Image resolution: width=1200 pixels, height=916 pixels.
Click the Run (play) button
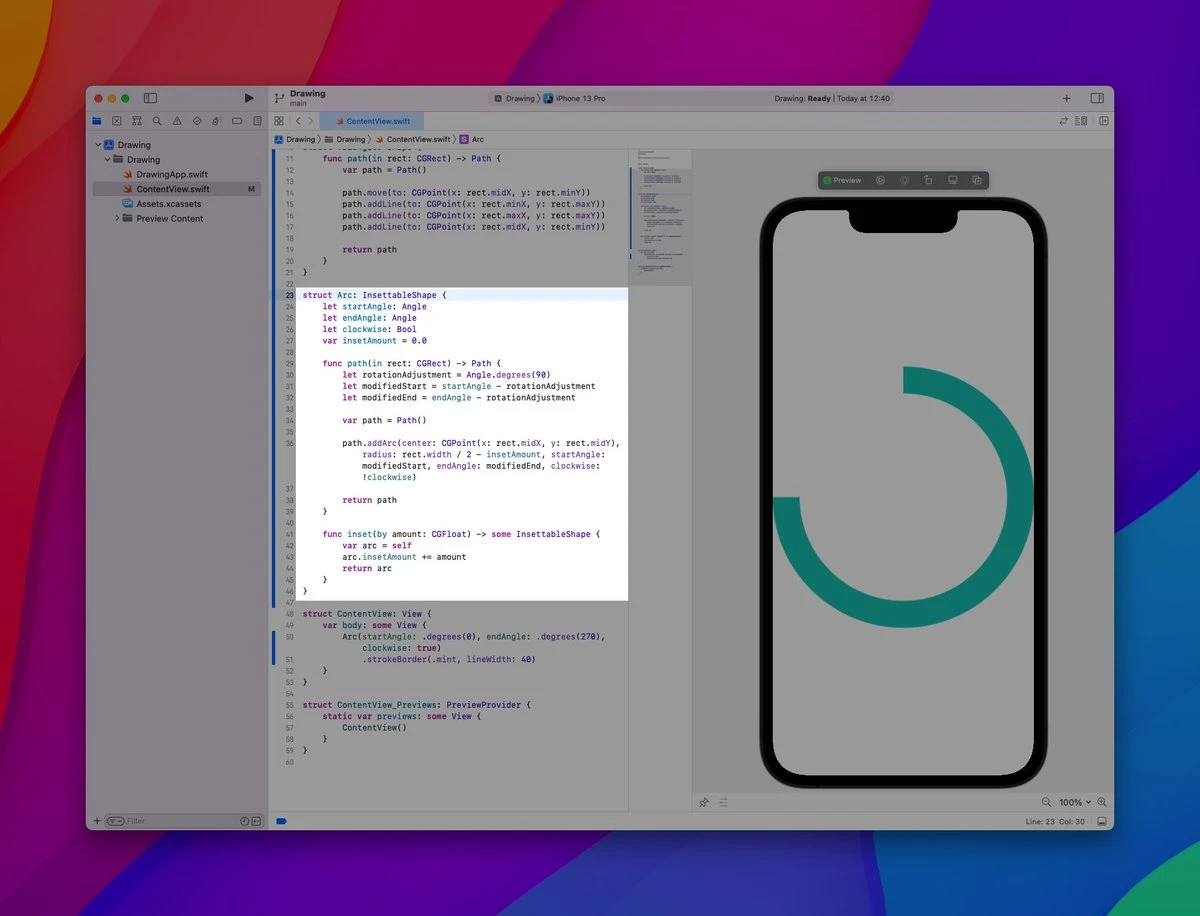249,98
